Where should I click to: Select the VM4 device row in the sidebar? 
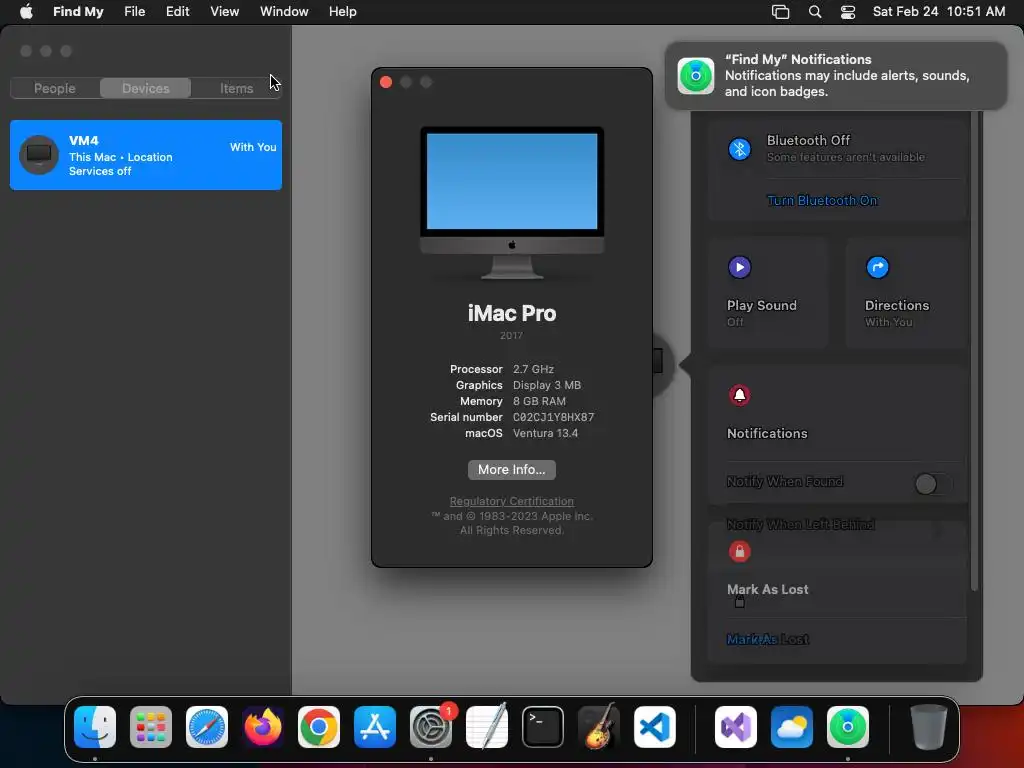146,155
